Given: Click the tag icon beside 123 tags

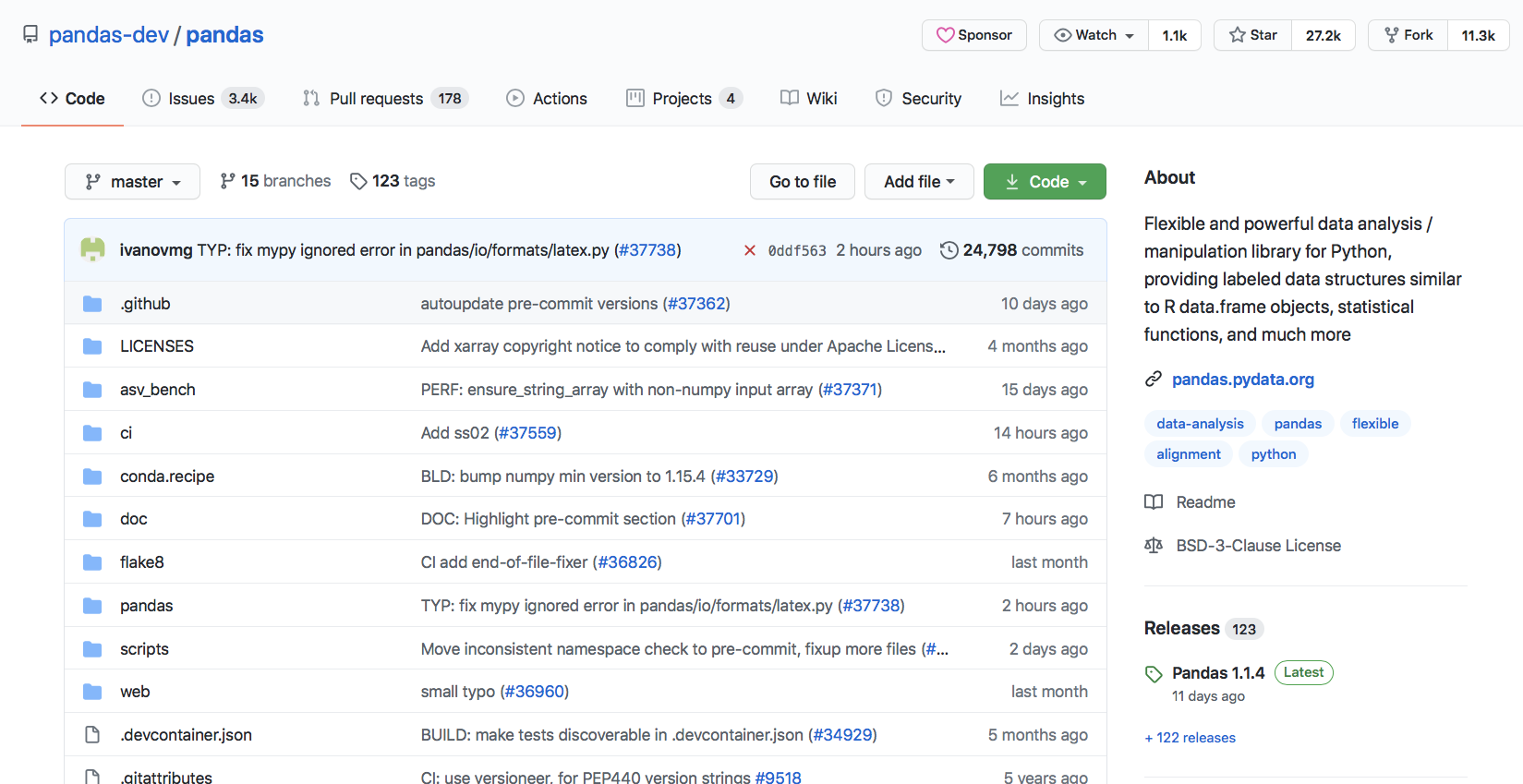Looking at the screenshot, I should pyautogui.click(x=358, y=181).
